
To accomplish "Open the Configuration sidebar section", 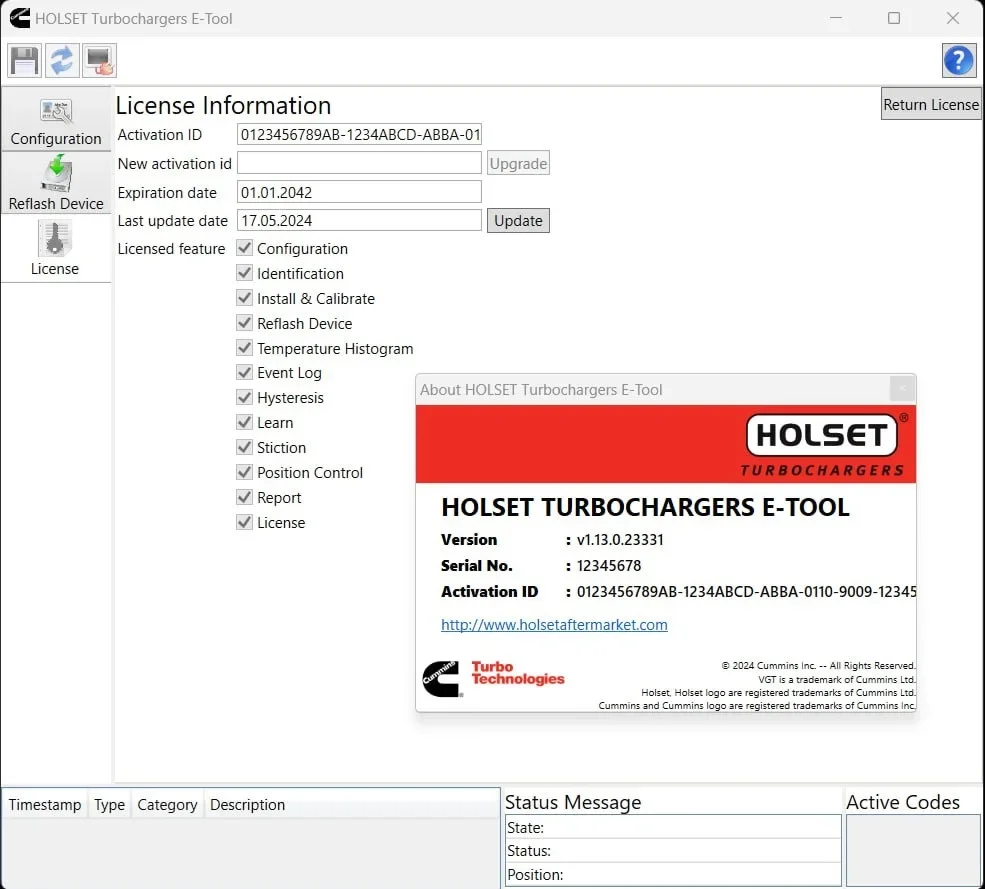I will [x=56, y=121].
